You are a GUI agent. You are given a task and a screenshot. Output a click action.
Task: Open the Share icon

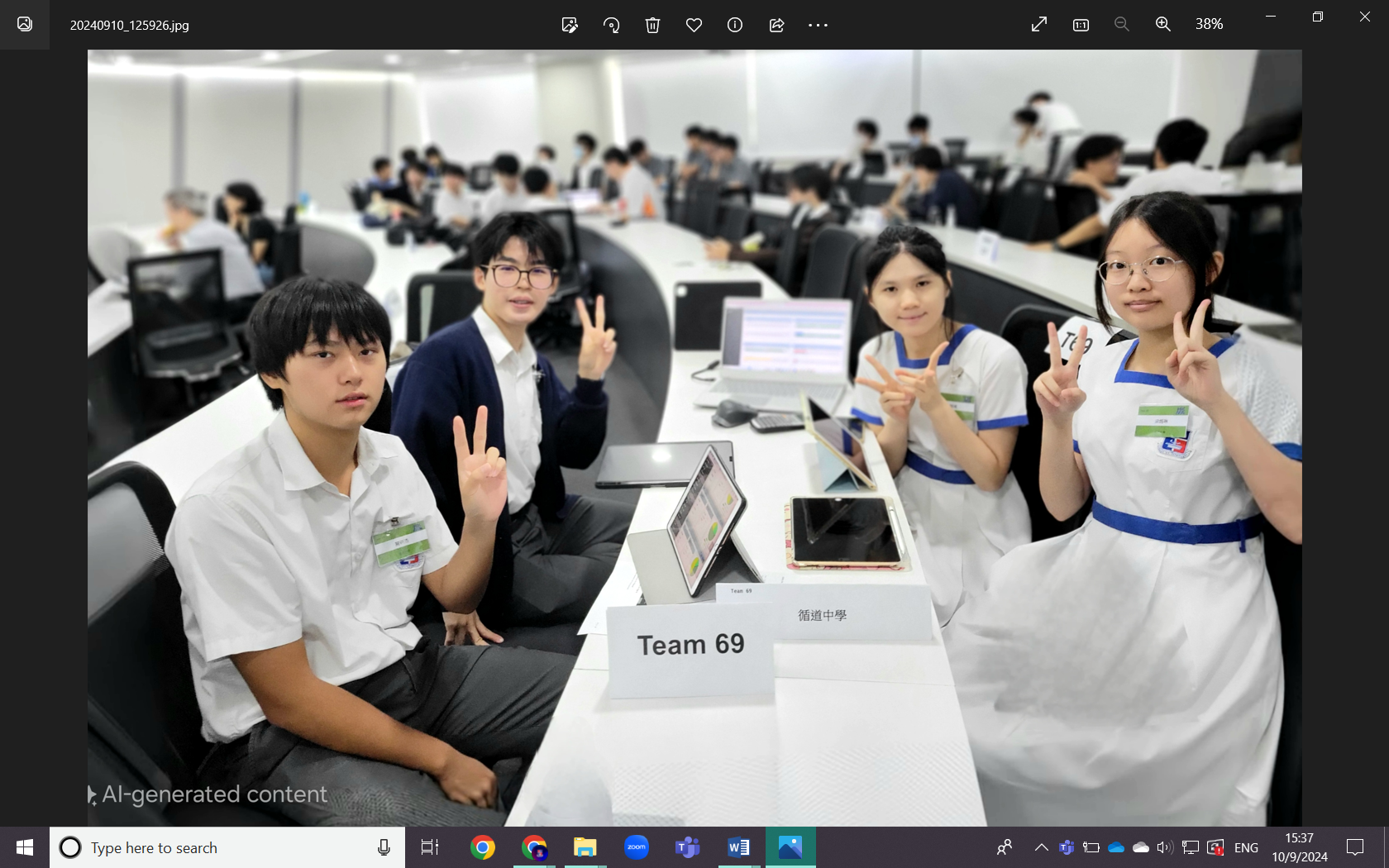click(776, 25)
